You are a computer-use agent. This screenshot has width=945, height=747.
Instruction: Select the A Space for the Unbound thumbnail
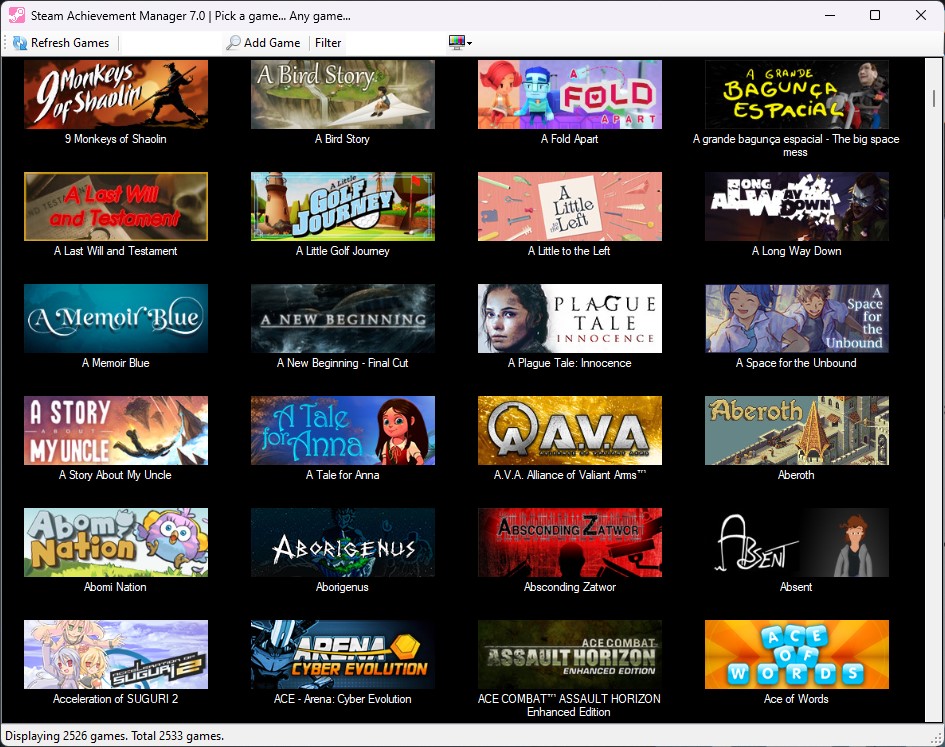(797, 318)
